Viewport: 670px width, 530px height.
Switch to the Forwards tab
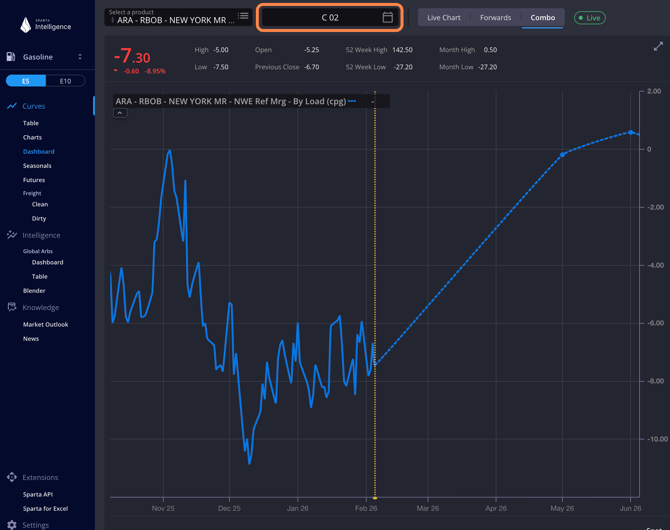coord(495,18)
